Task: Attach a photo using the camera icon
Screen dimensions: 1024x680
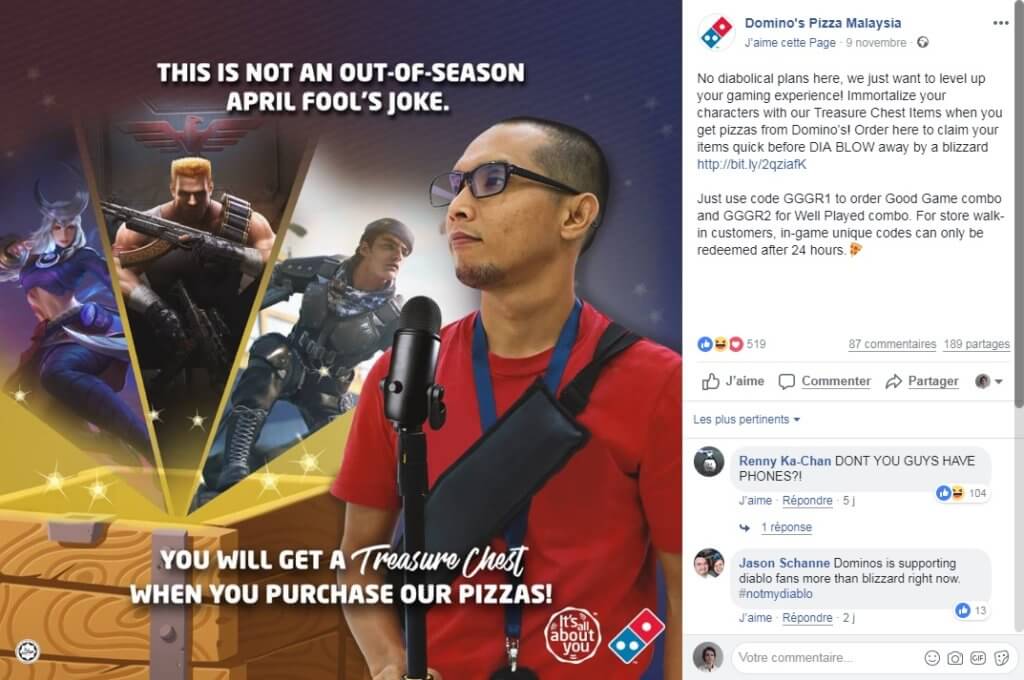Action: click(x=955, y=658)
